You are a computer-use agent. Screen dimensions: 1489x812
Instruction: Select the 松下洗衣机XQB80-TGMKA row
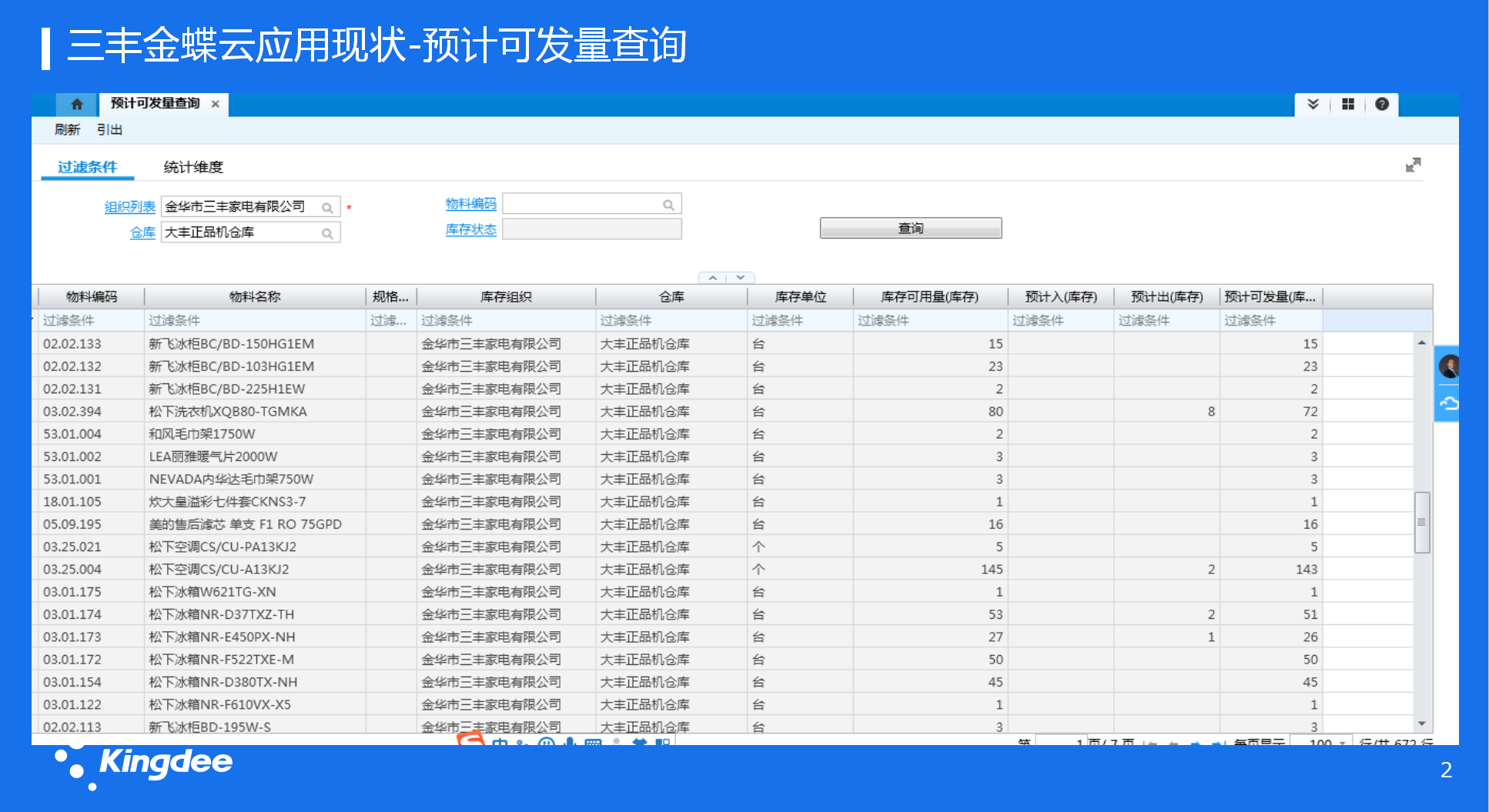click(725, 412)
